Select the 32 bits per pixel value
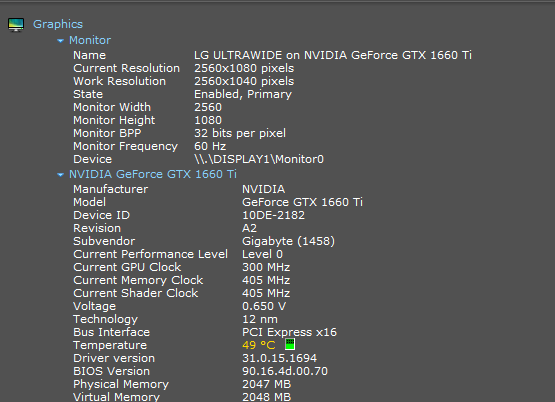Screen dimensions: 555x402 pos(240,133)
